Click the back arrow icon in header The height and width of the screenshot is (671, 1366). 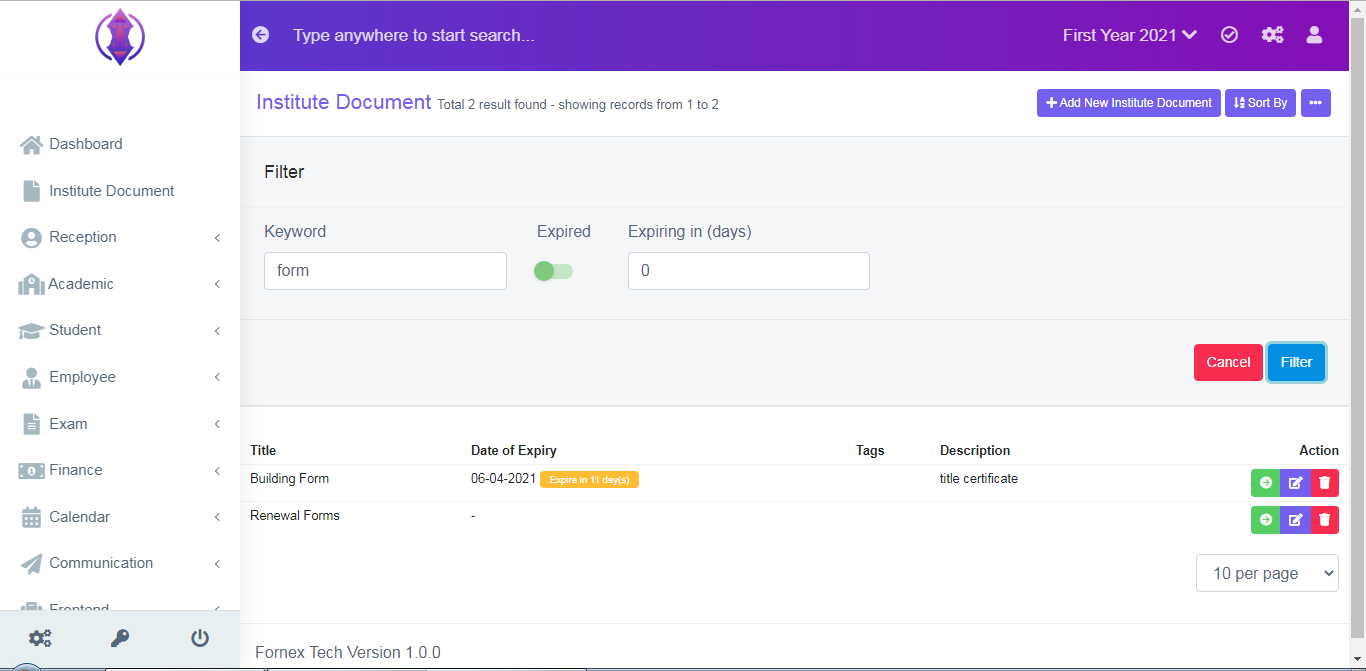point(261,35)
